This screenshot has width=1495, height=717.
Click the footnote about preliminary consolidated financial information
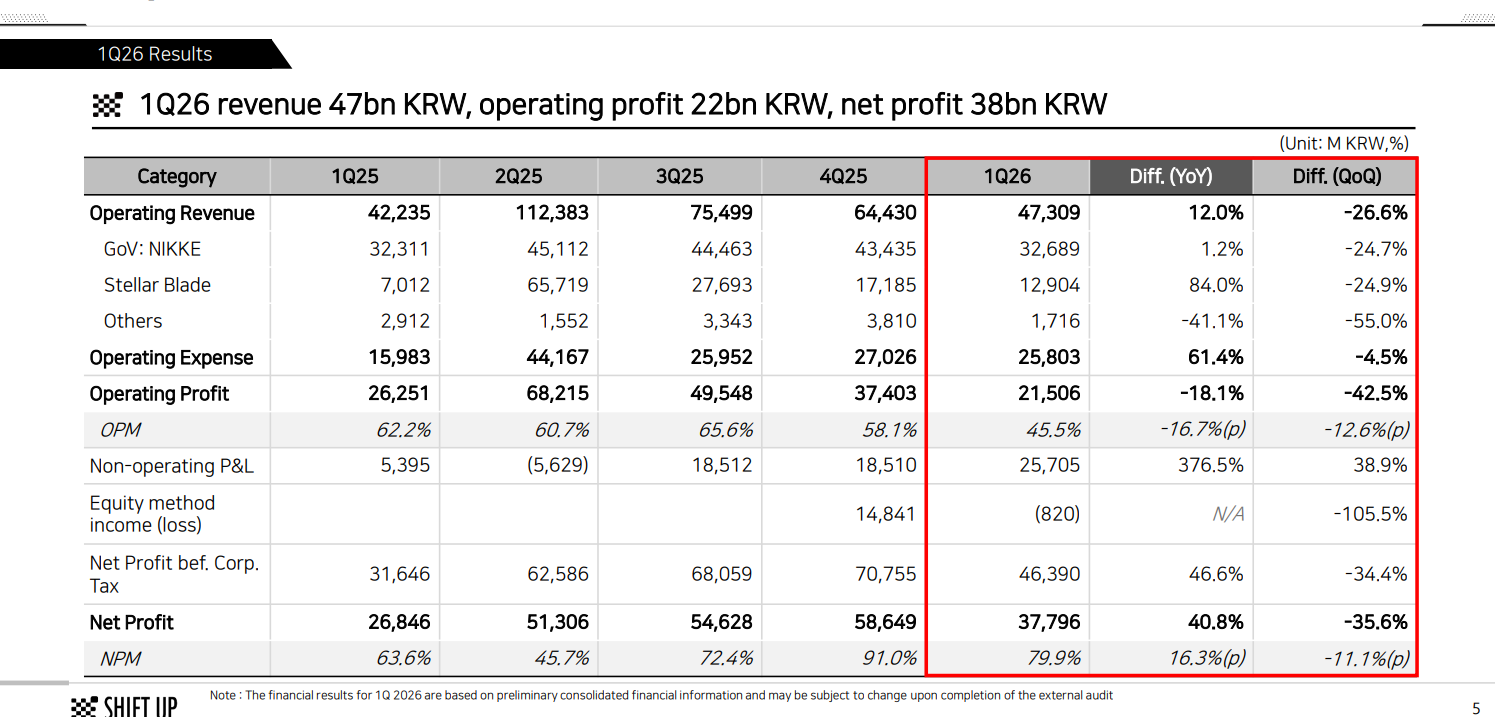[661, 695]
